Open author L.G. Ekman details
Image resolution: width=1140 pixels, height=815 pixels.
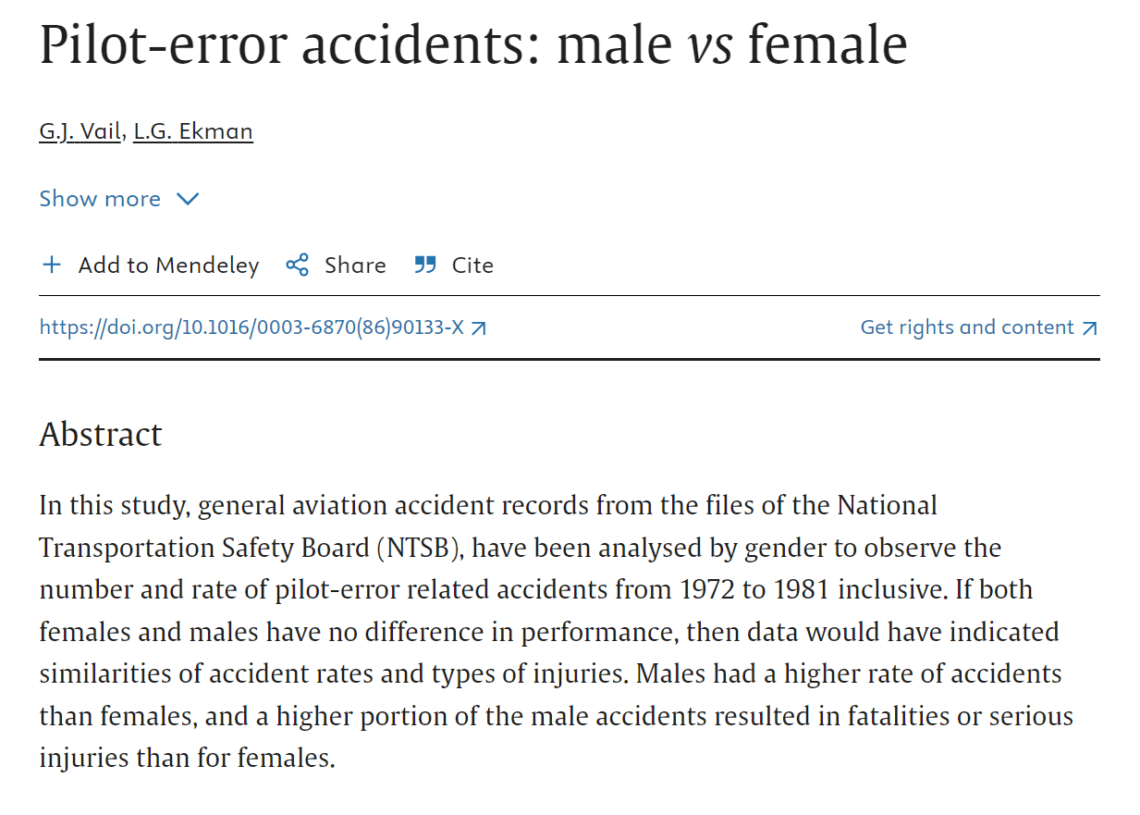point(193,132)
